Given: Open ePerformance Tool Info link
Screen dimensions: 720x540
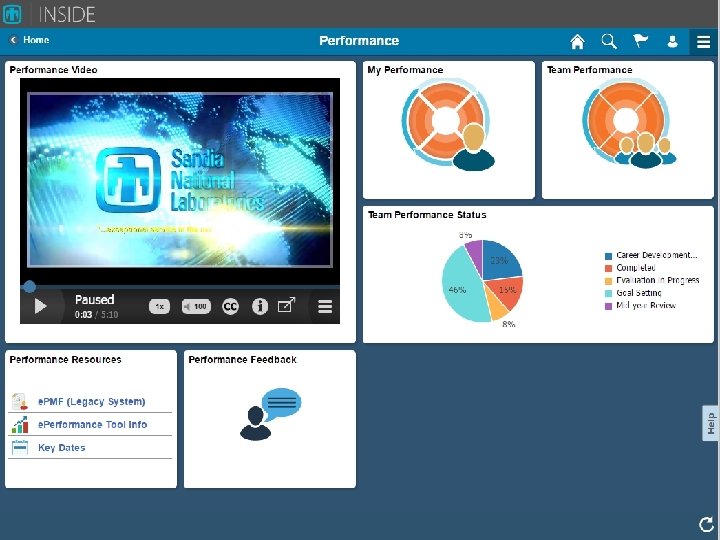Looking at the screenshot, I should pos(92,425).
